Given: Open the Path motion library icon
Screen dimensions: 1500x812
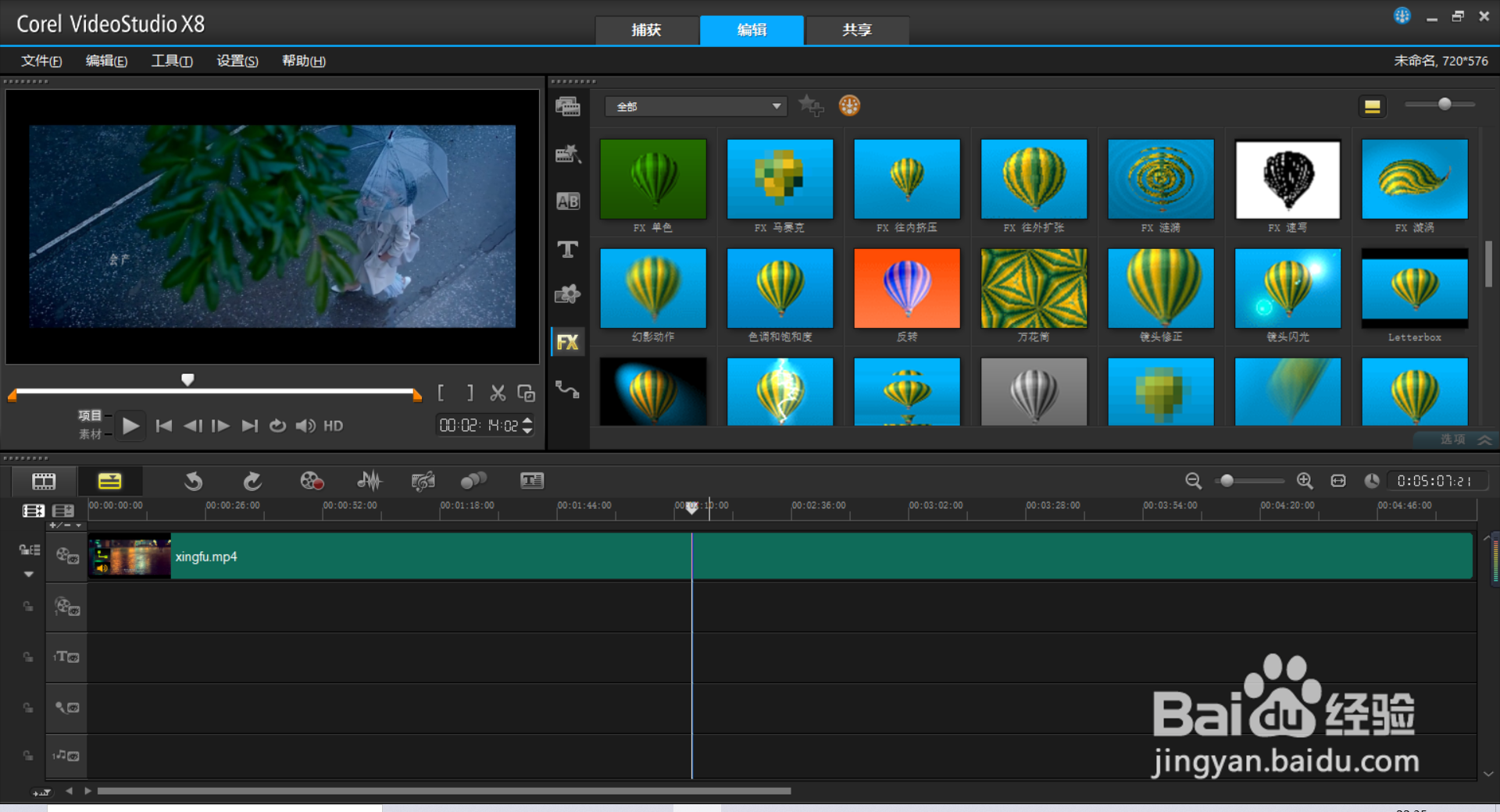Looking at the screenshot, I should [568, 389].
